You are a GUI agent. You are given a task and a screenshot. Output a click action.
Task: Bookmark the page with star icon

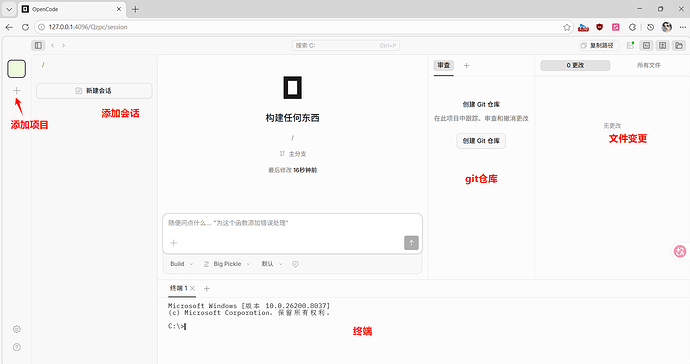point(566,27)
